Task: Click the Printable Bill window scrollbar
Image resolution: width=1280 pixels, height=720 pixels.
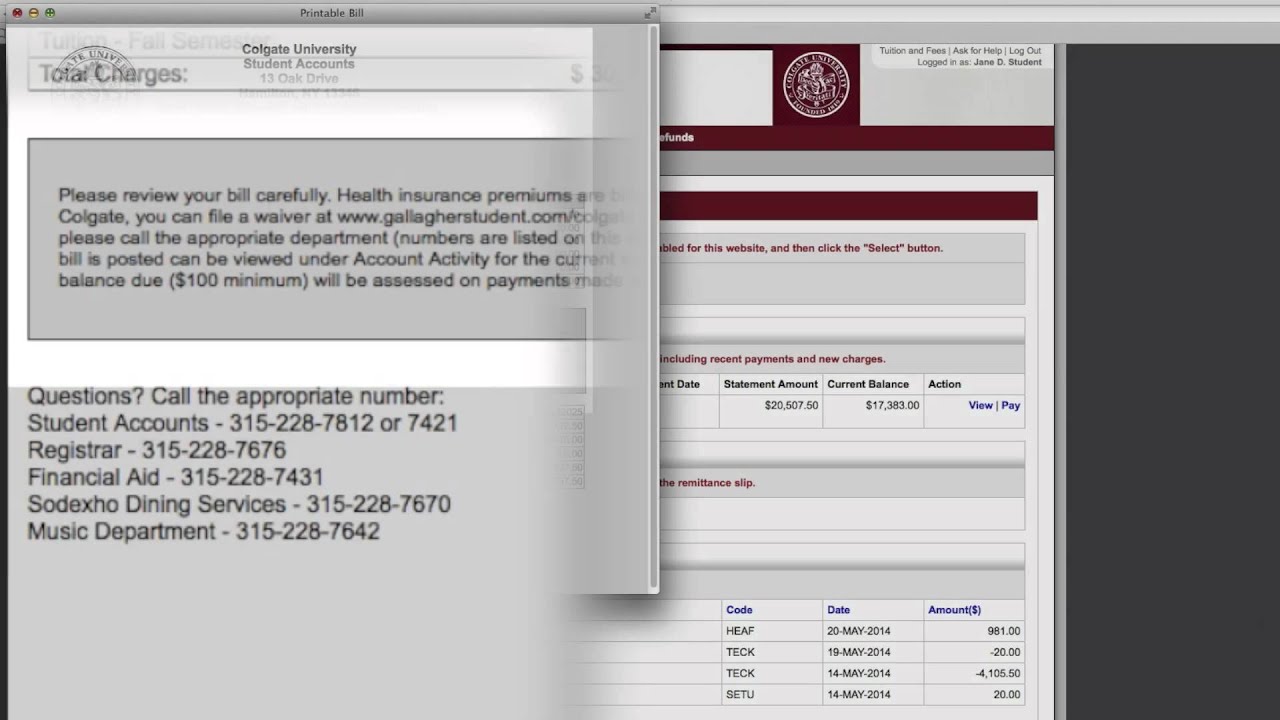Action: click(x=654, y=305)
